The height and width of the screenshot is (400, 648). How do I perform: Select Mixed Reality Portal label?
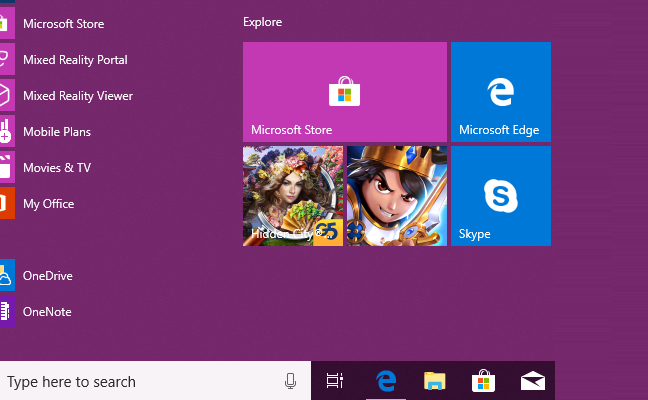pos(75,60)
